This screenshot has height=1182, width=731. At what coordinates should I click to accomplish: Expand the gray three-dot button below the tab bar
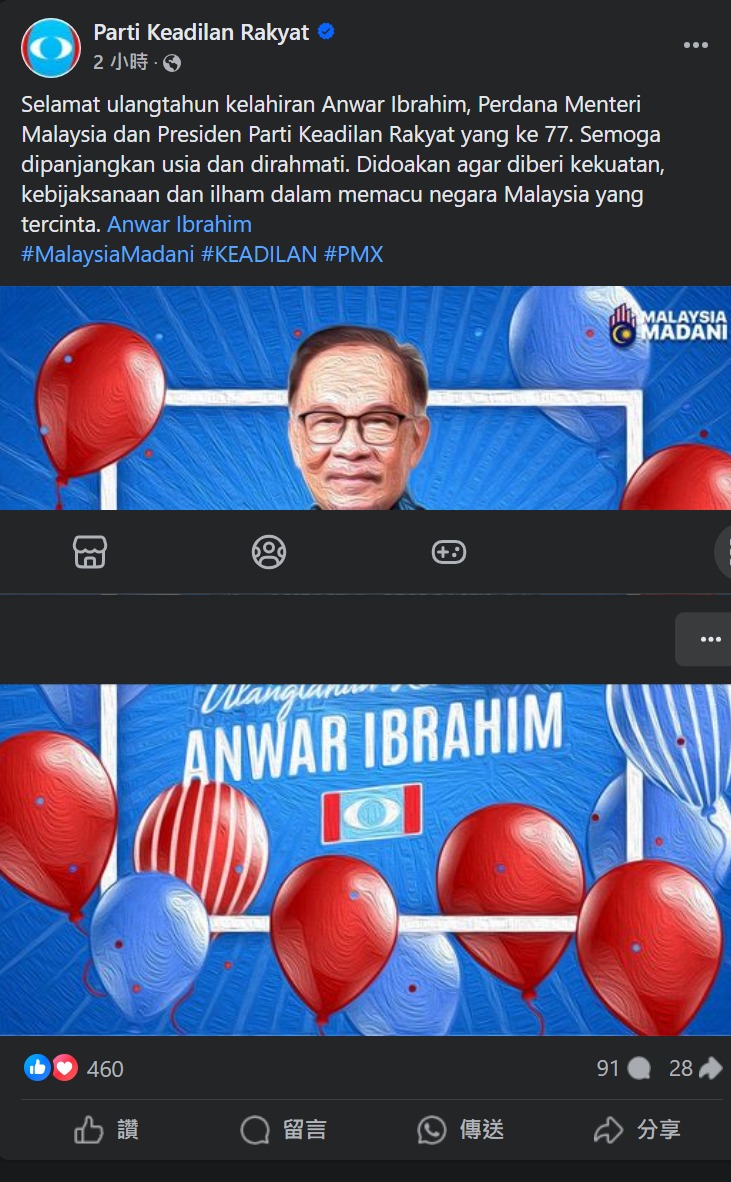(705, 638)
